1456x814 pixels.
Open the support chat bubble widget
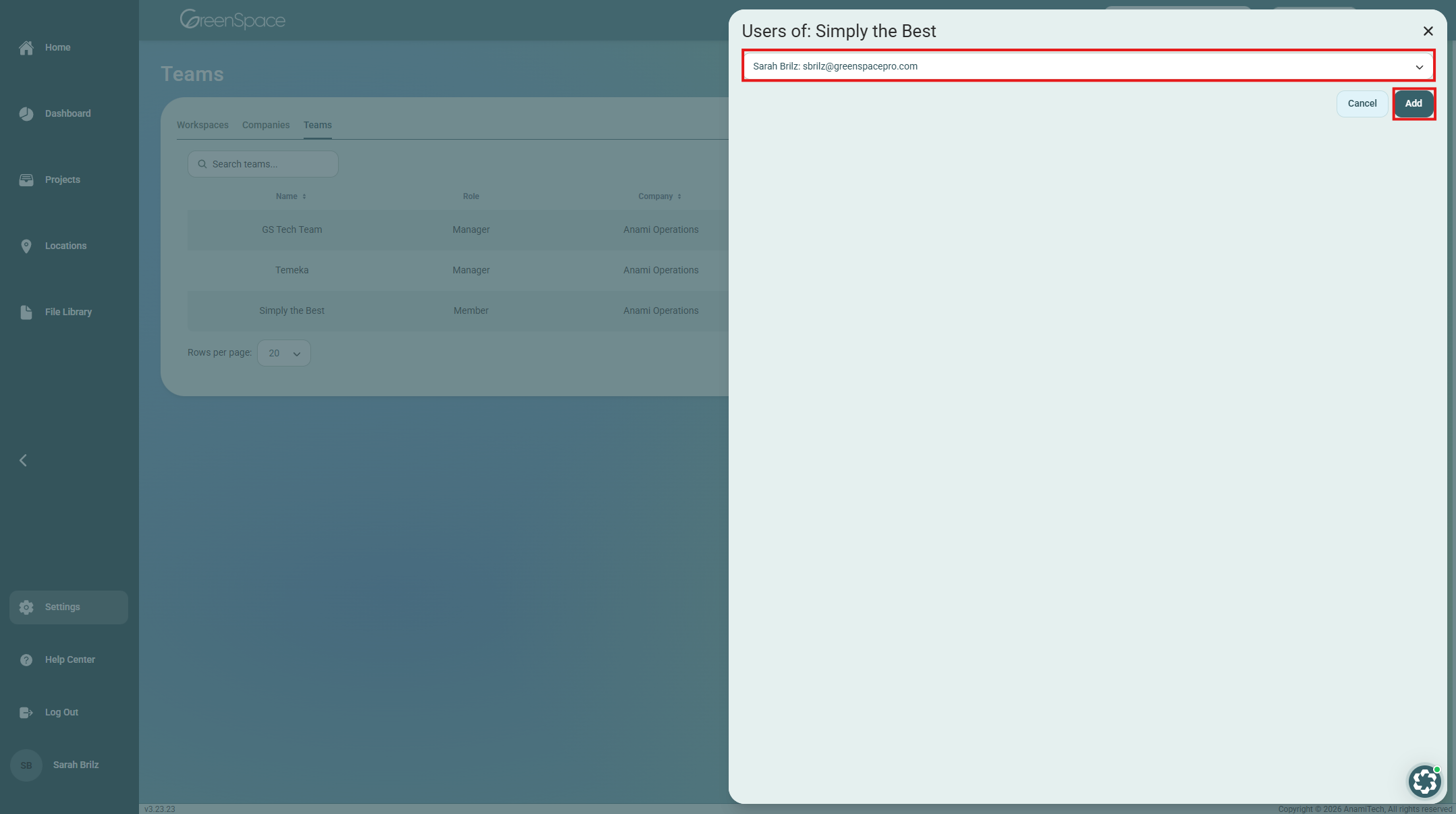click(x=1424, y=782)
